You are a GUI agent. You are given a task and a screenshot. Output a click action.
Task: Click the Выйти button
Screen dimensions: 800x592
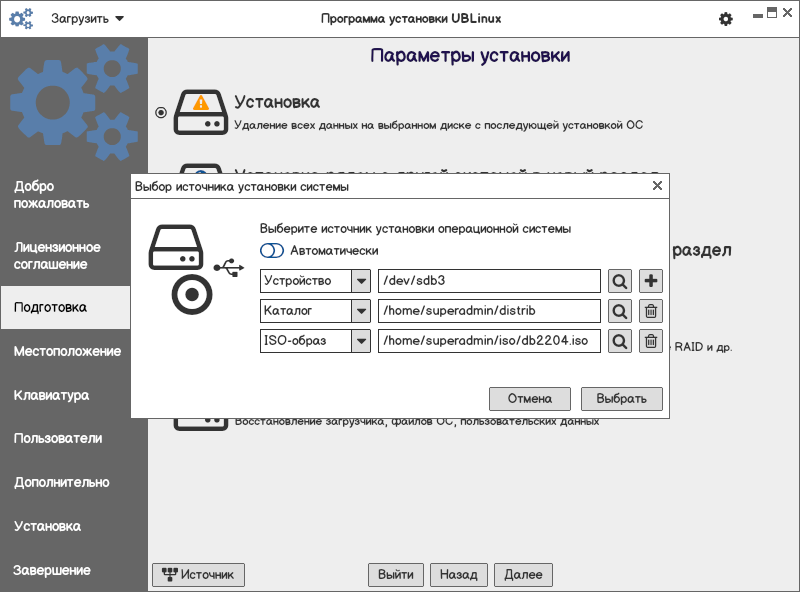[396, 575]
